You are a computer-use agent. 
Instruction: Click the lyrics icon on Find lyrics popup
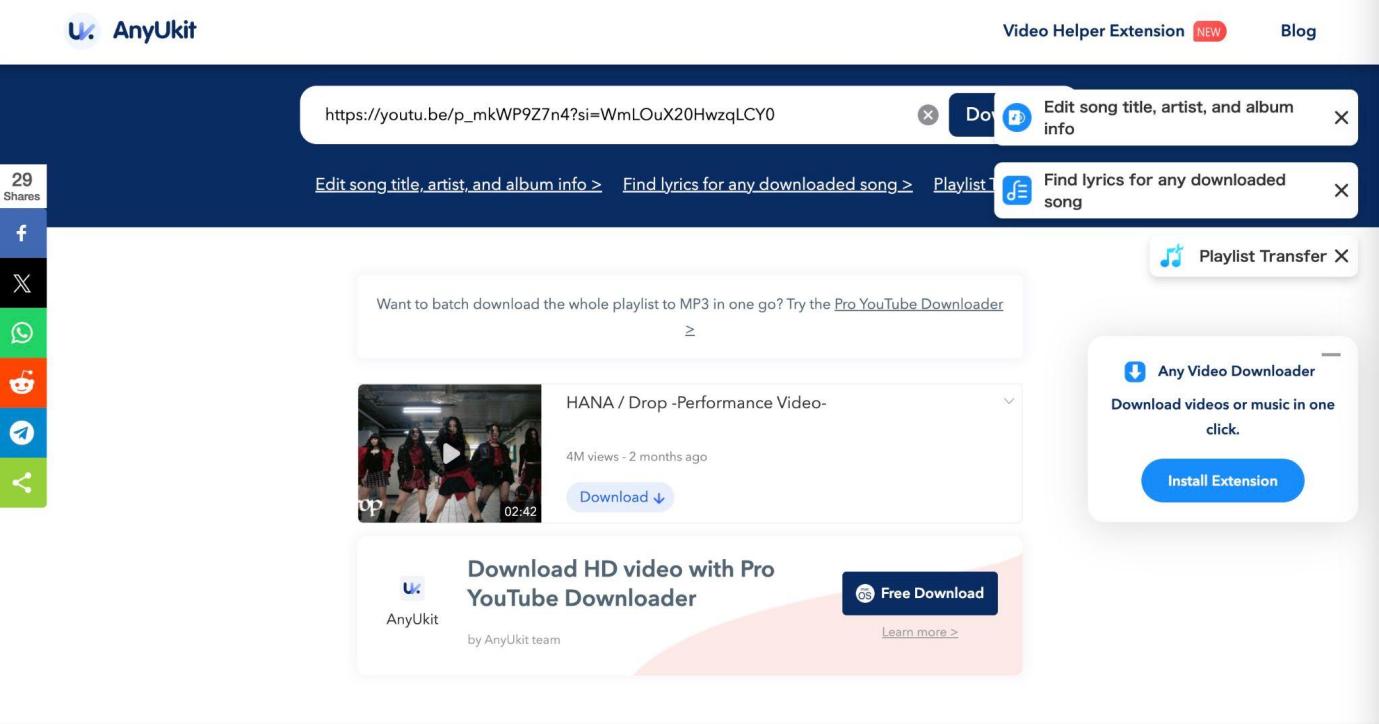pyautogui.click(x=1017, y=190)
